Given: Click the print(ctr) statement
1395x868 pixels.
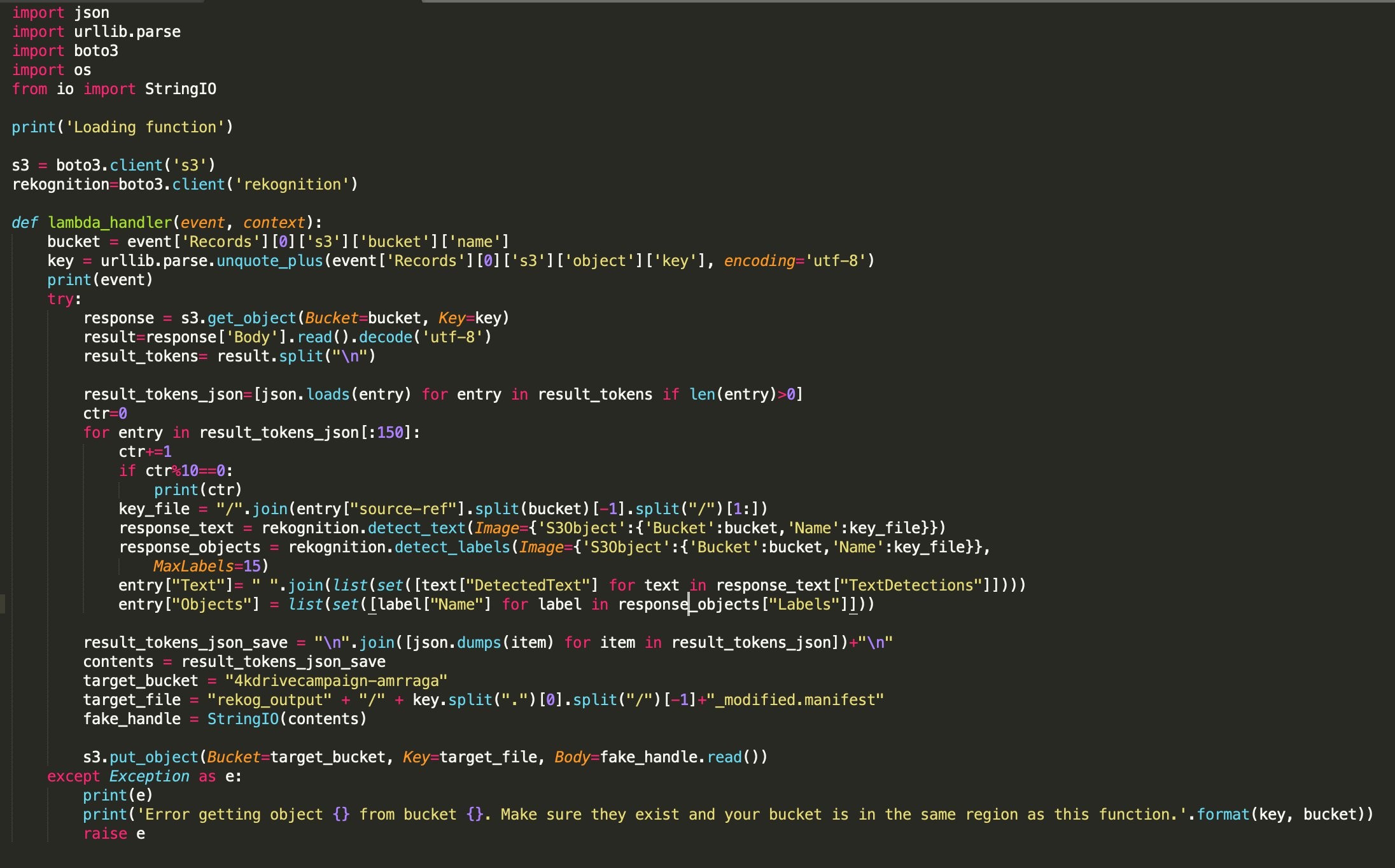Looking at the screenshot, I should [198, 490].
